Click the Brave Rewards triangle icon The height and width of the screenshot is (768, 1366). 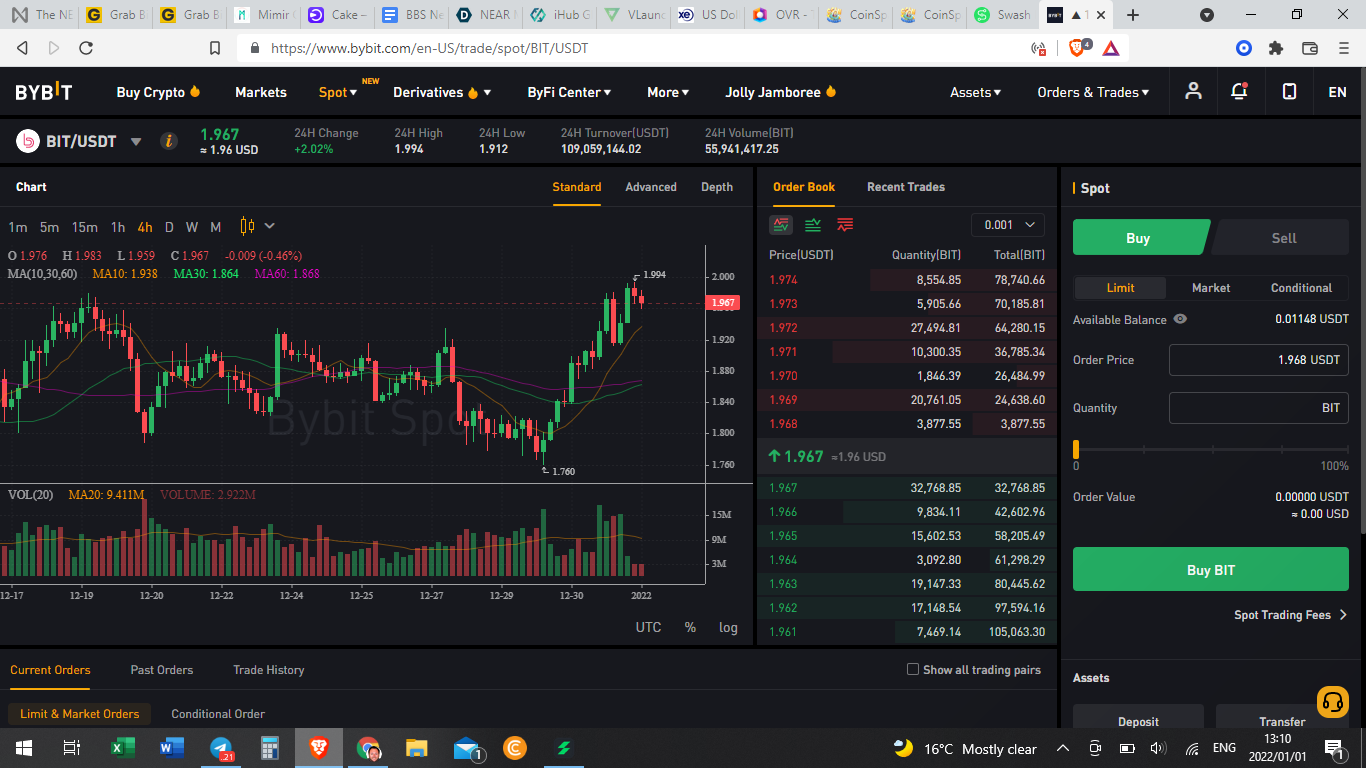(x=1111, y=47)
